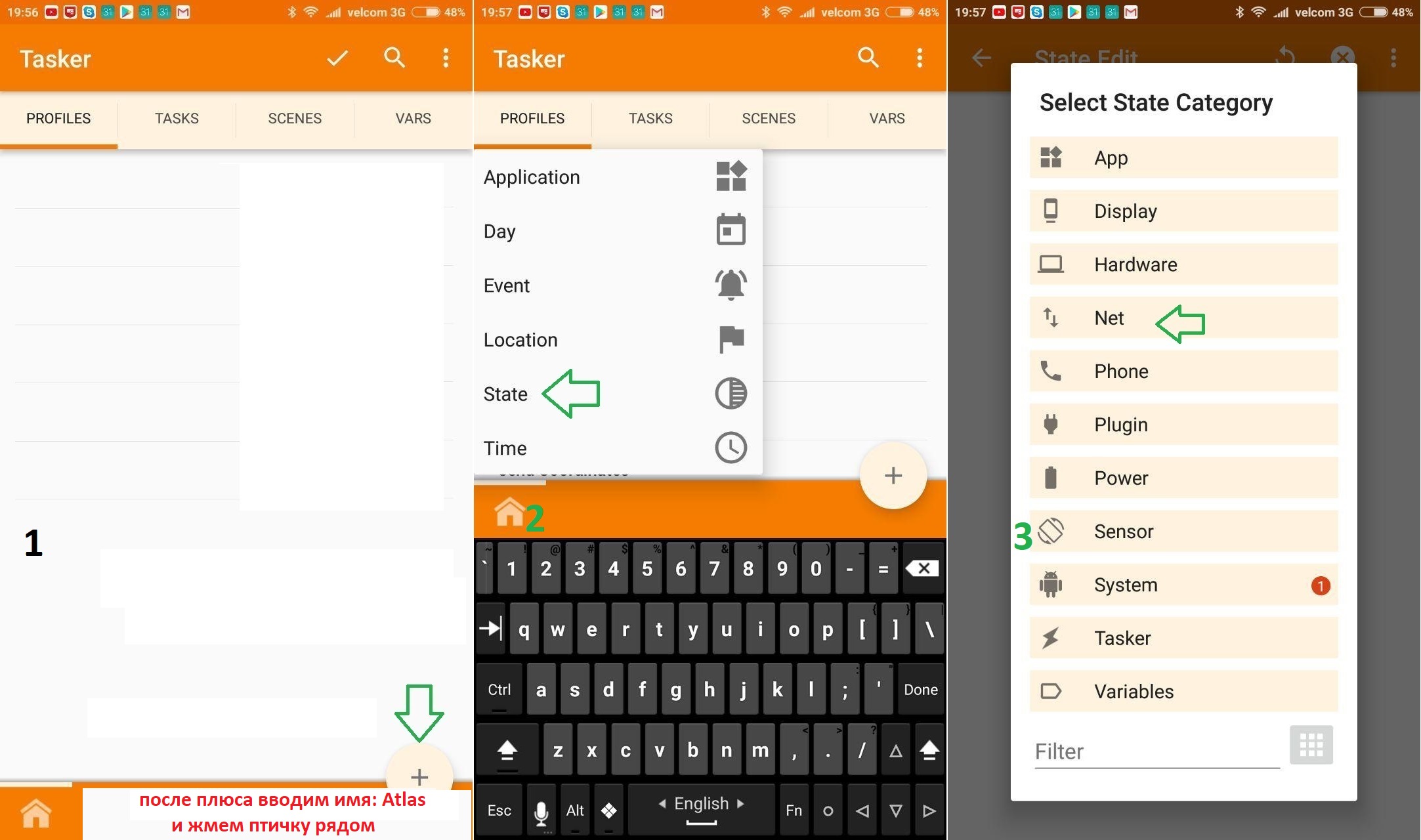Tap the four-diamond key beside Alt
Viewport: 1421px width, 840px height.
tap(609, 810)
